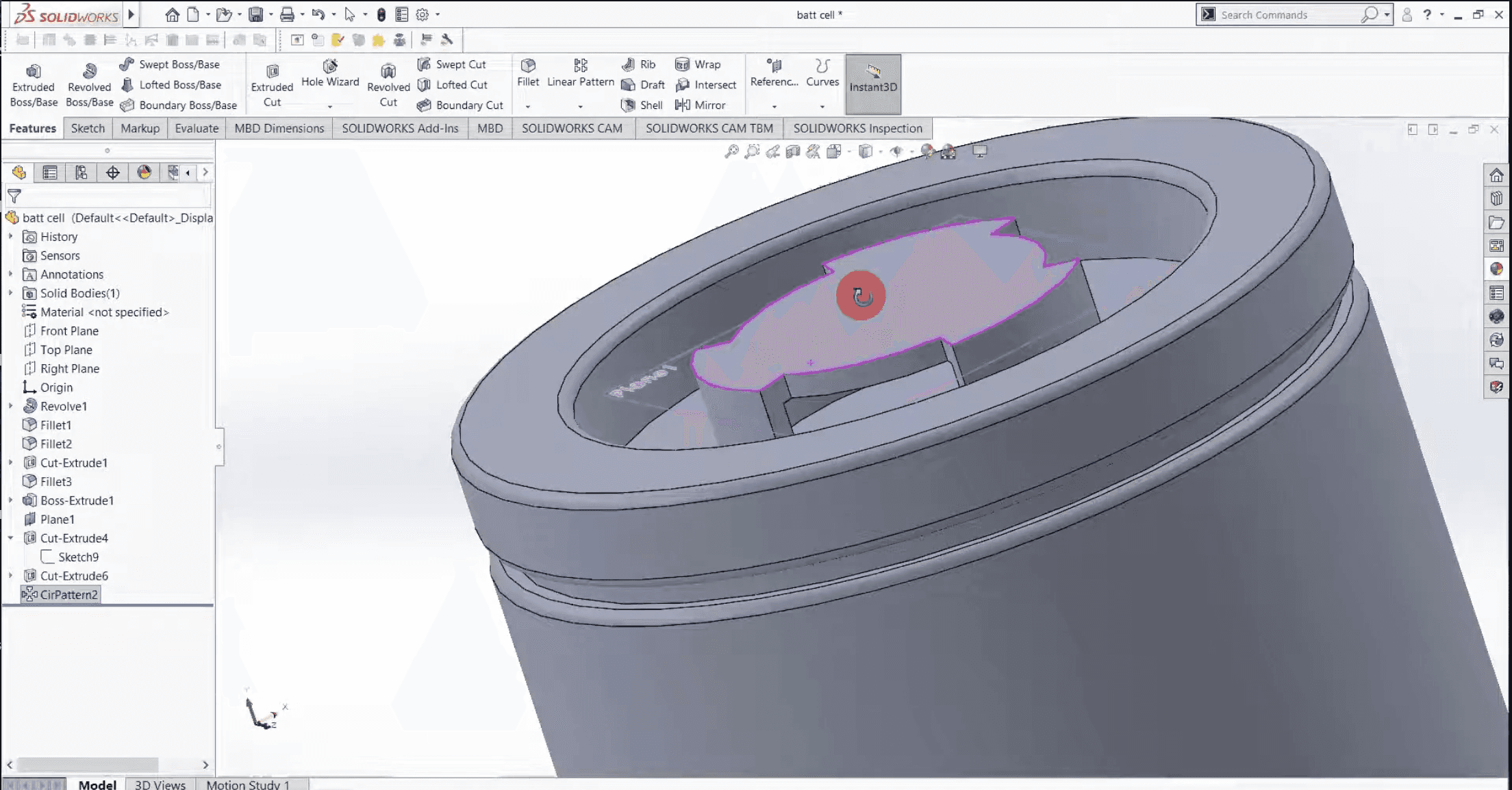Open the PropertyManager tab icon
Screen dimensions: 1512x790
[50, 173]
